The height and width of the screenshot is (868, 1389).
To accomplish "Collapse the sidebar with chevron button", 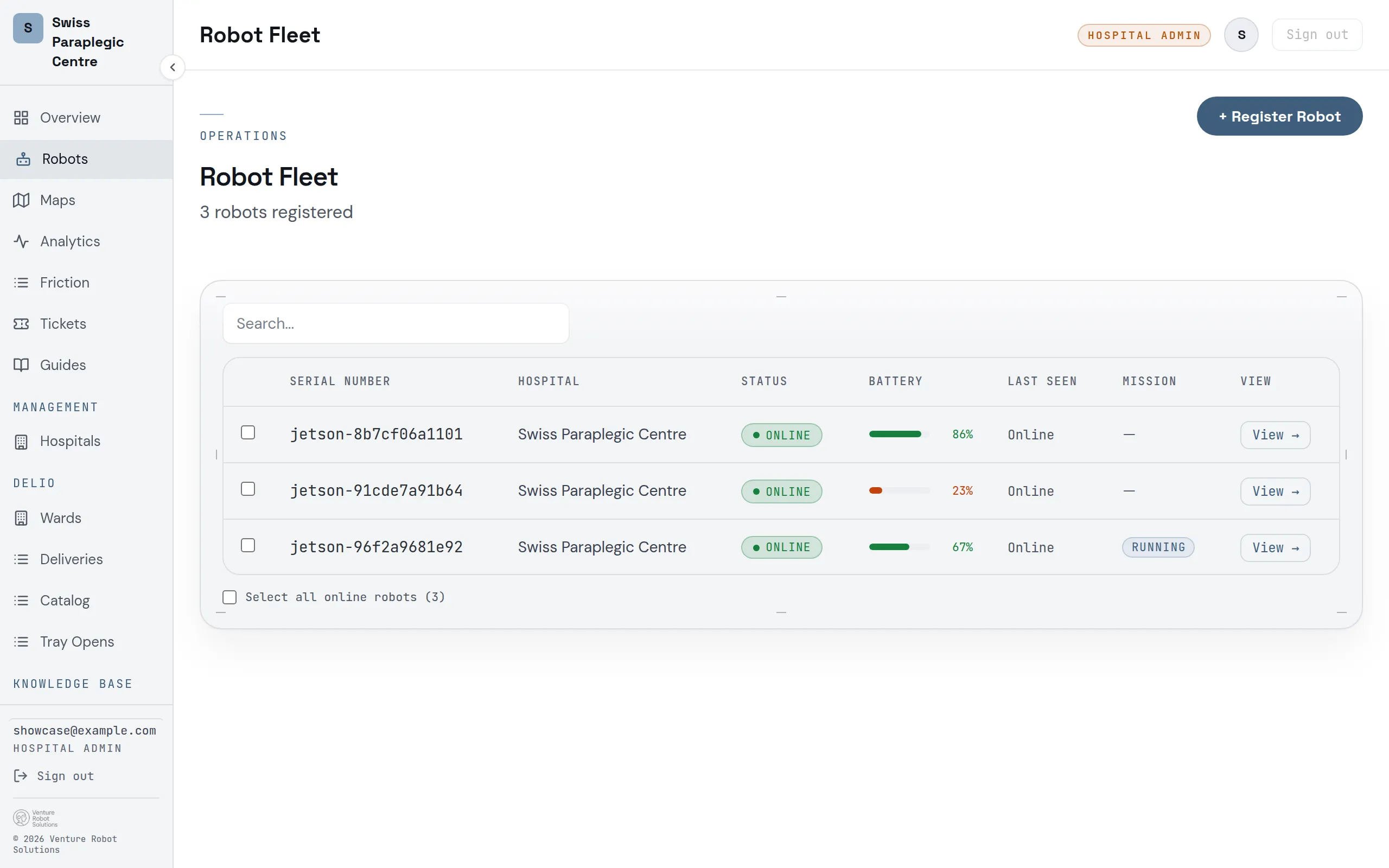I will (172, 67).
